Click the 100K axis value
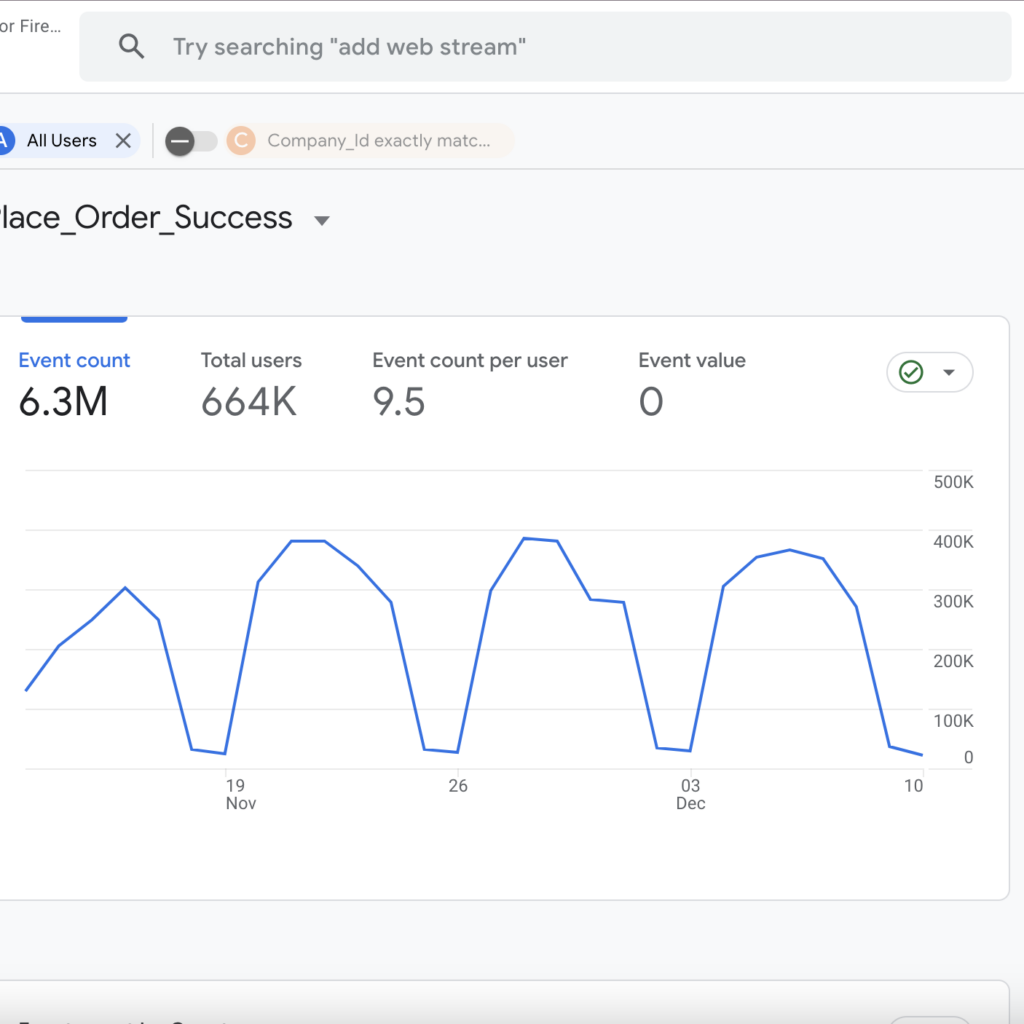The height and width of the screenshot is (1024, 1024). tap(953, 721)
